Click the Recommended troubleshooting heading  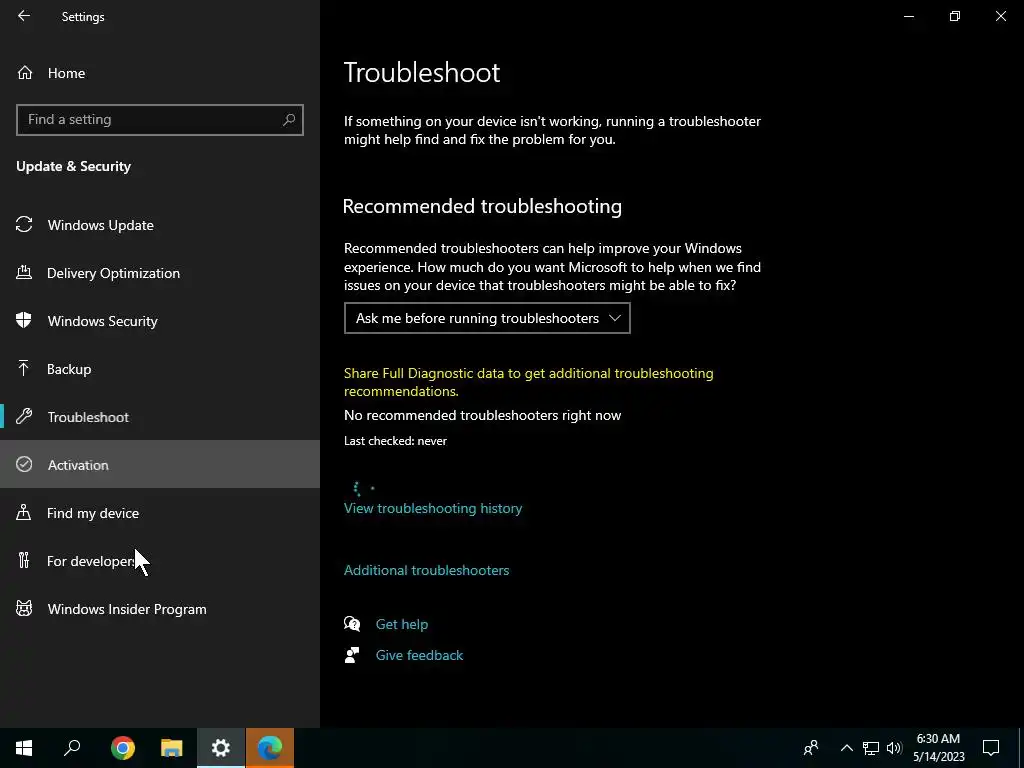click(x=482, y=206)
